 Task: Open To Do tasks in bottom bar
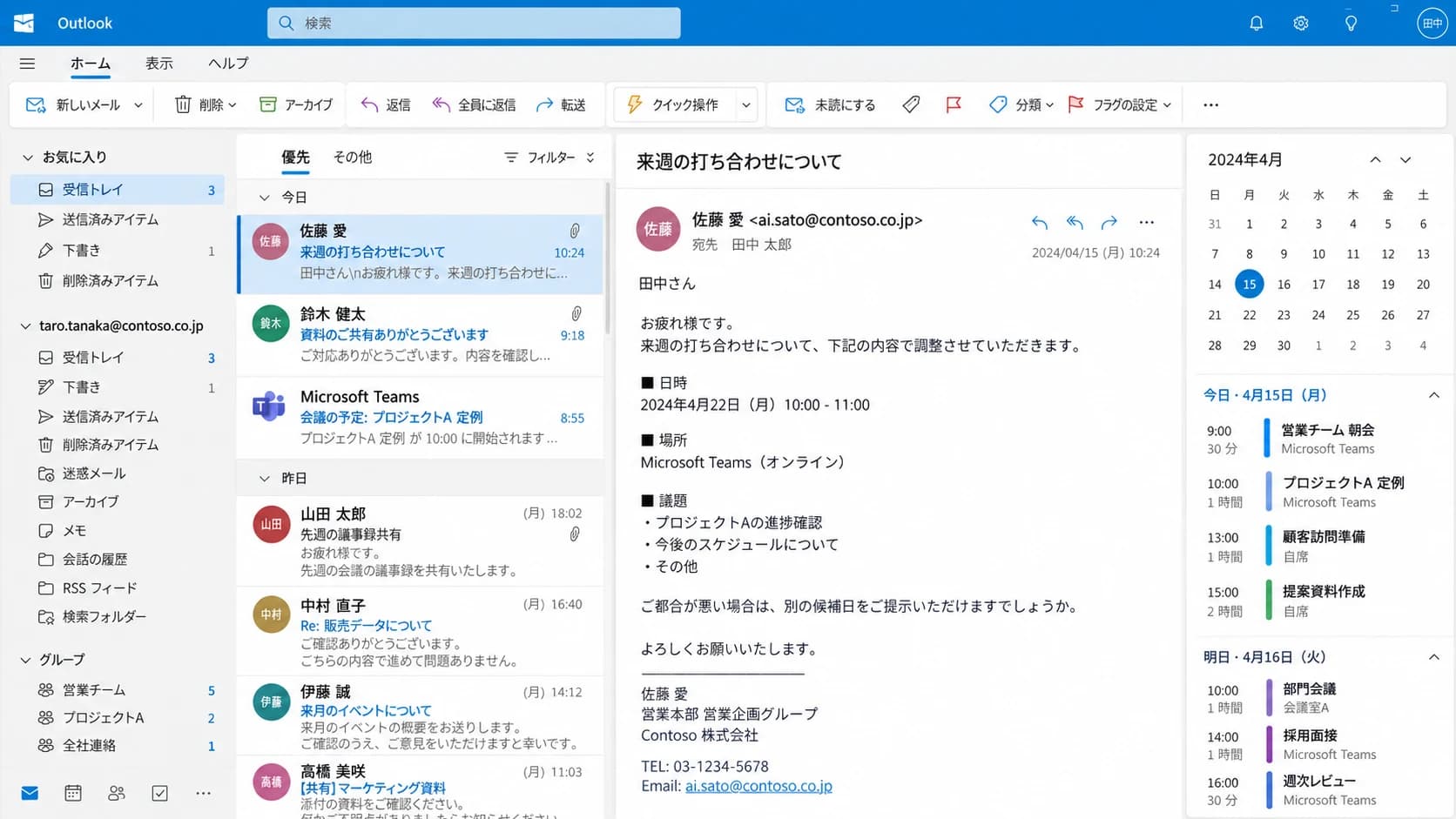point(160,793)
